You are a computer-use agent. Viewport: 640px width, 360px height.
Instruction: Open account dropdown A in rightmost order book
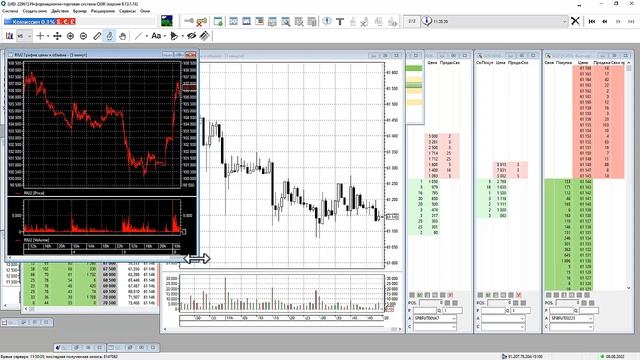(571, 318)
